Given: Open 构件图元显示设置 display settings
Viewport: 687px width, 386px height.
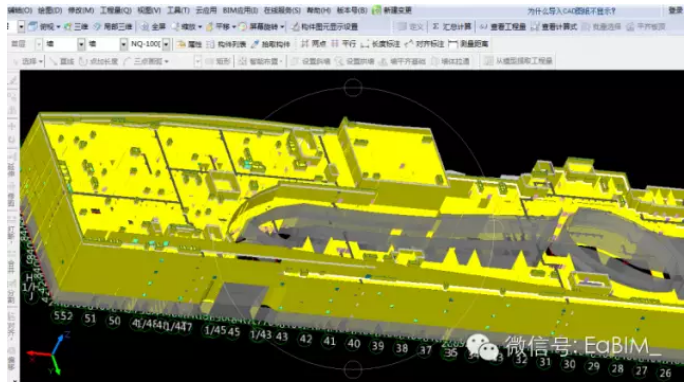Looking at the screenshot, I should click(x=325, y=27).
